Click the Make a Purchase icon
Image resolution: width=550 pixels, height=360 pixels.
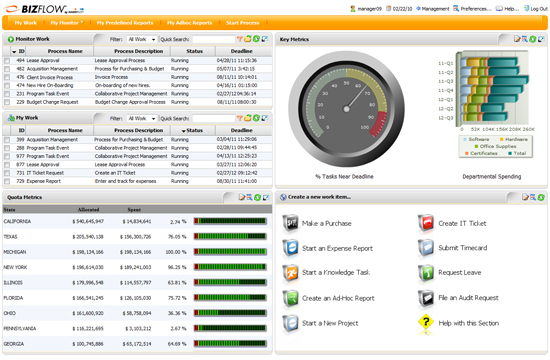(x=290, y=223)
